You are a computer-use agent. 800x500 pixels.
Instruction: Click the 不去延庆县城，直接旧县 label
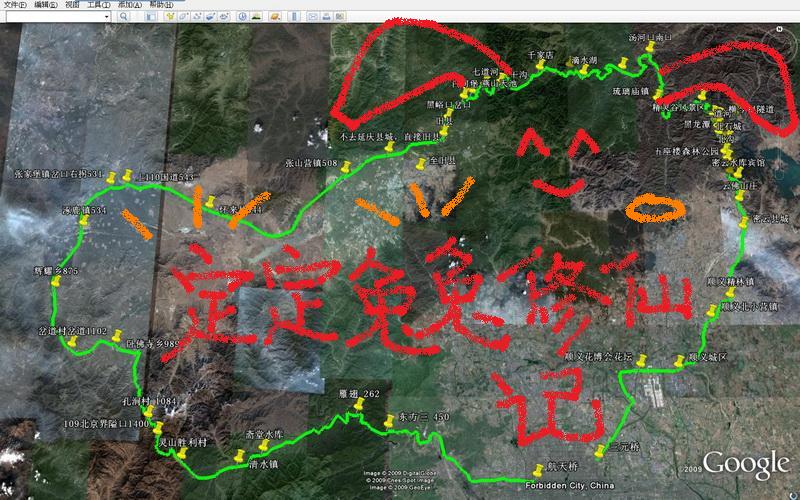[391, 137]
